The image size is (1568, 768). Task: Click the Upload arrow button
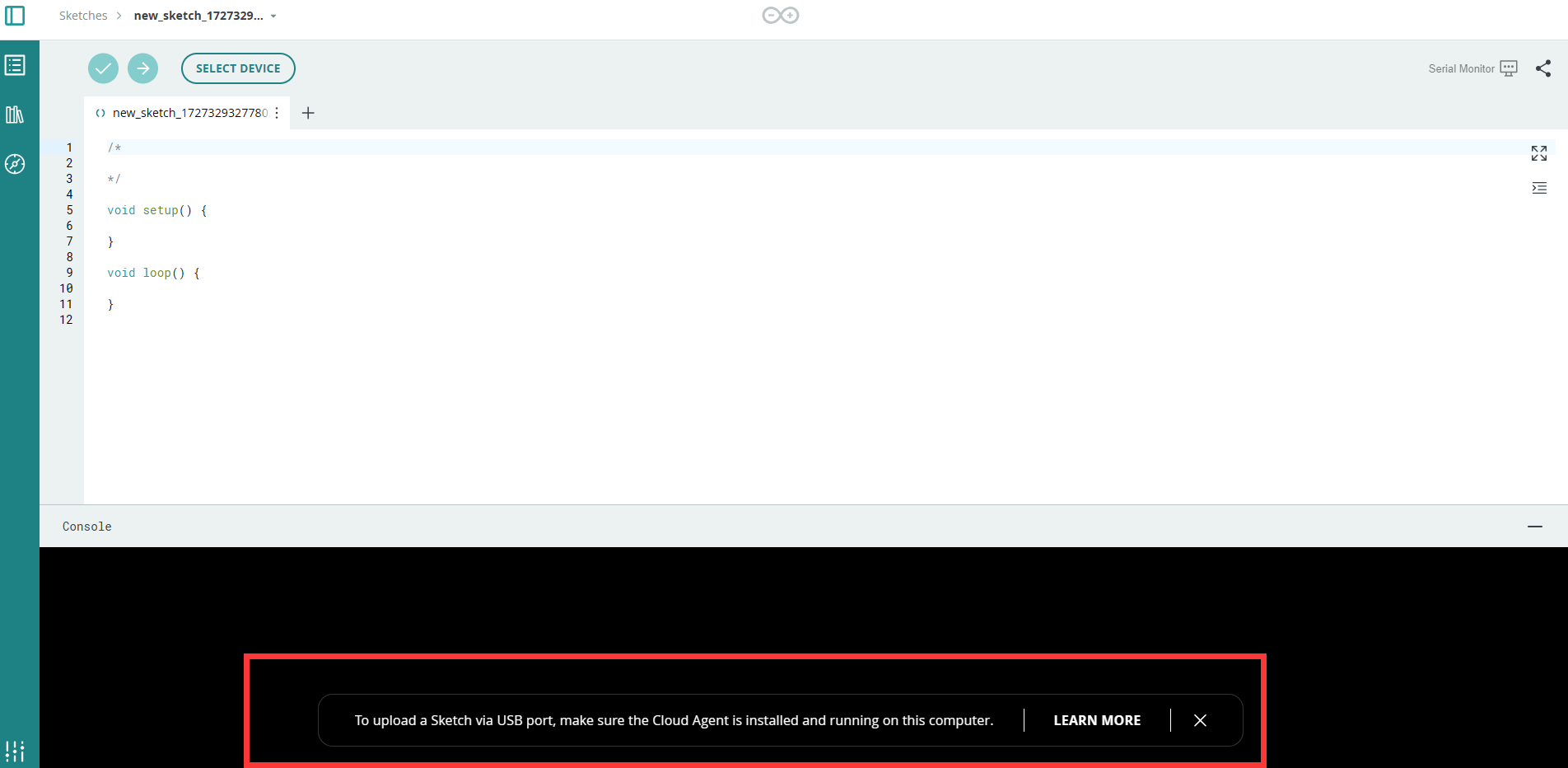[142, 68]
